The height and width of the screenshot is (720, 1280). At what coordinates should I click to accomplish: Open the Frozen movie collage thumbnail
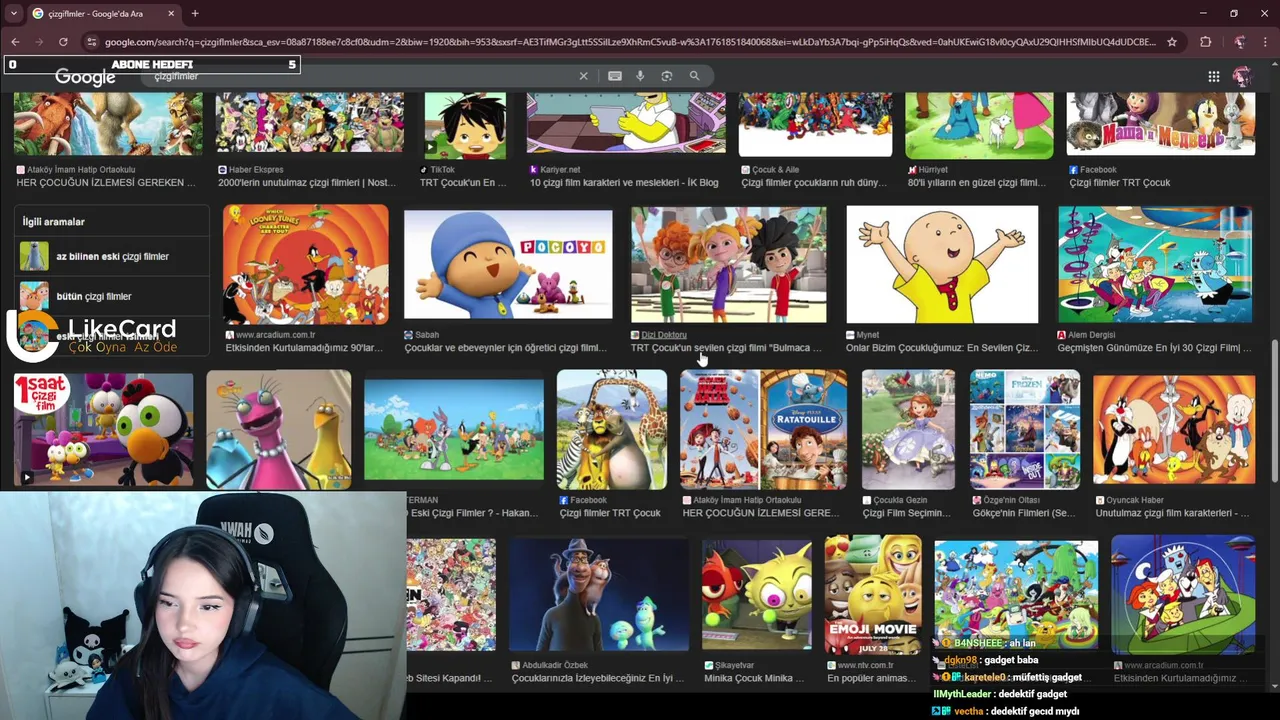tap(1025, 429)
